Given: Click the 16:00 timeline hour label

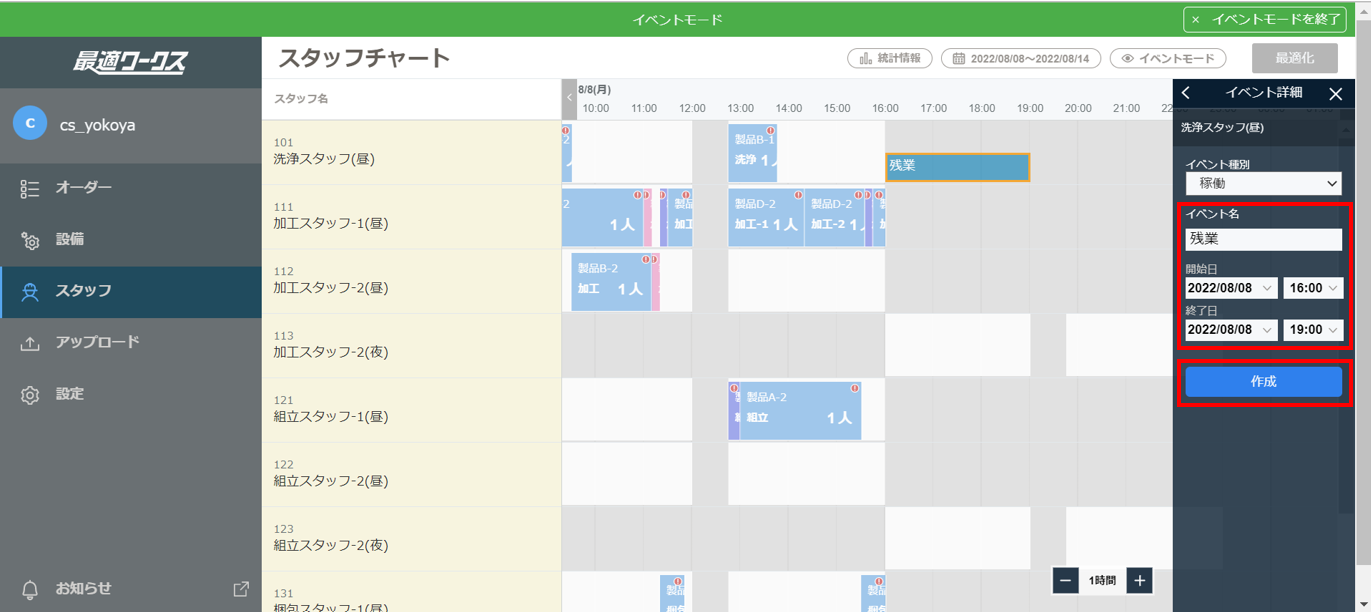Looking at the screenshot, I should [885, 108].
